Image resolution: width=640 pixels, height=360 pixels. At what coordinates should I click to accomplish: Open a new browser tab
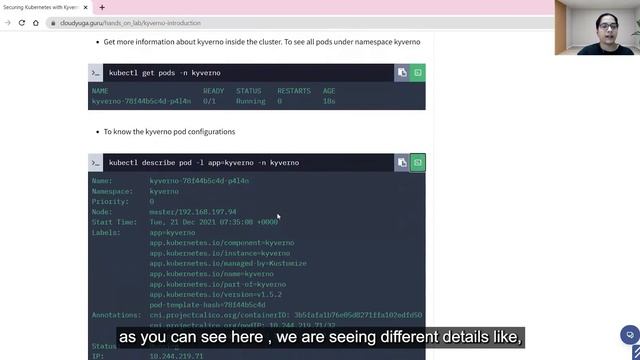click(x=102, y=7)
